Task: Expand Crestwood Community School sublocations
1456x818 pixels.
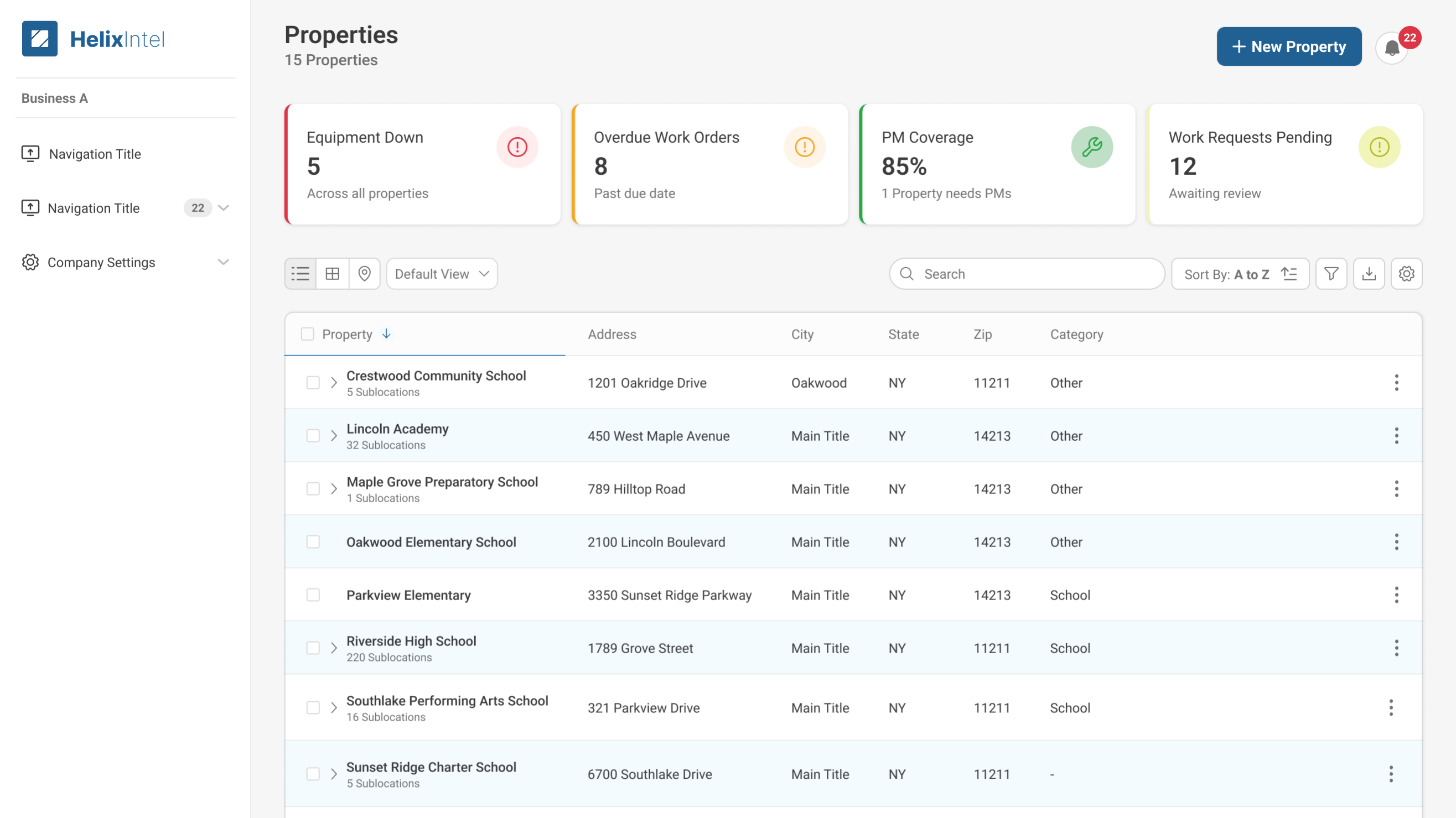Action: click(334, 382)
